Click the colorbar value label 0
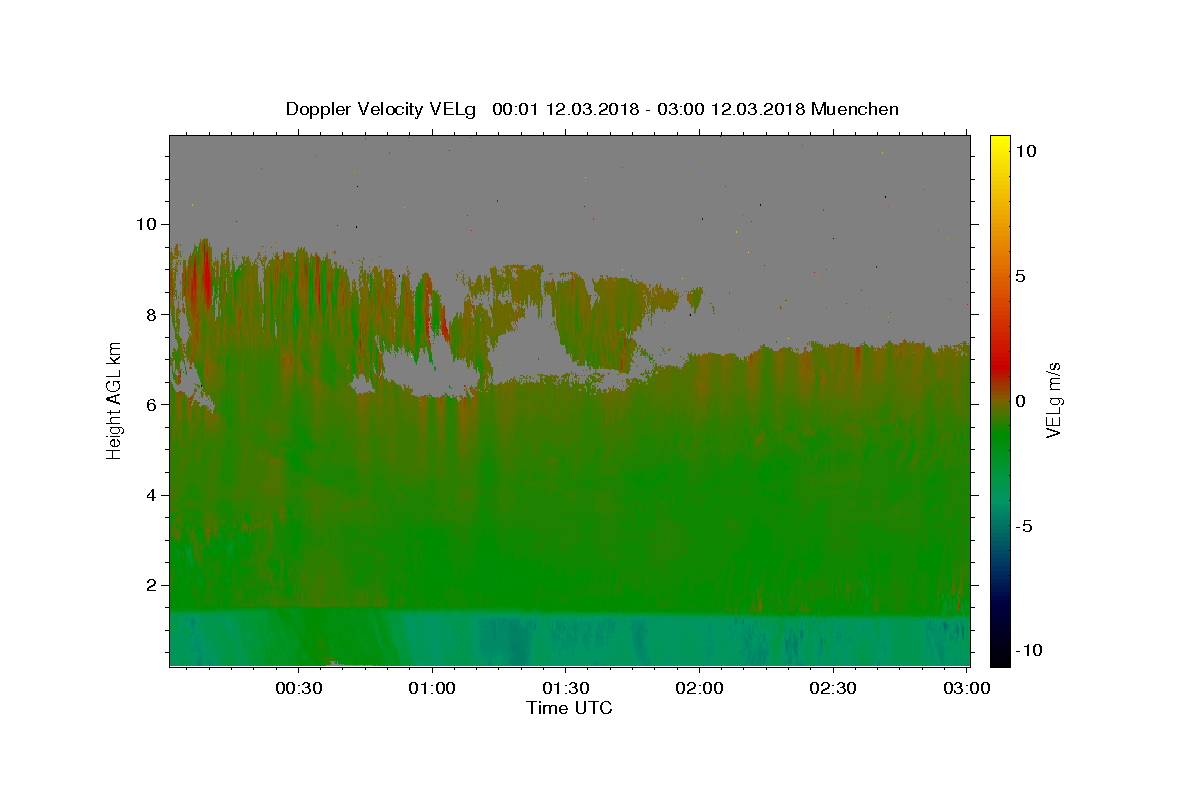 (1022, 401)
